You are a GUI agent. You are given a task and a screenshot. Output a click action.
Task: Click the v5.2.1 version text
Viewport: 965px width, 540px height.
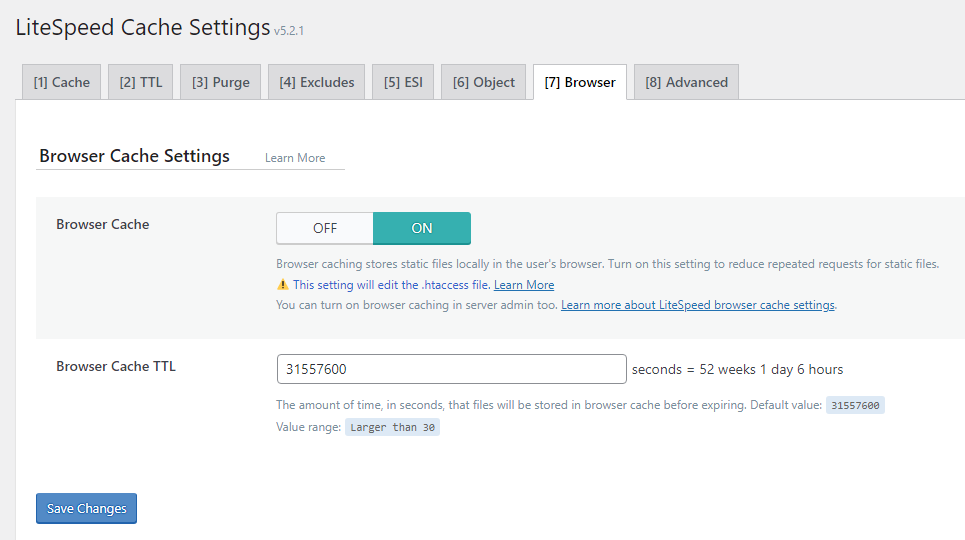coord(289,31)
